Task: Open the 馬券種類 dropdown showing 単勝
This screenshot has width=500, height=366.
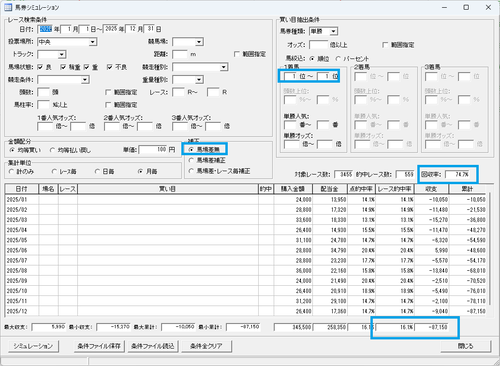Action: click(x=333, y=32)
